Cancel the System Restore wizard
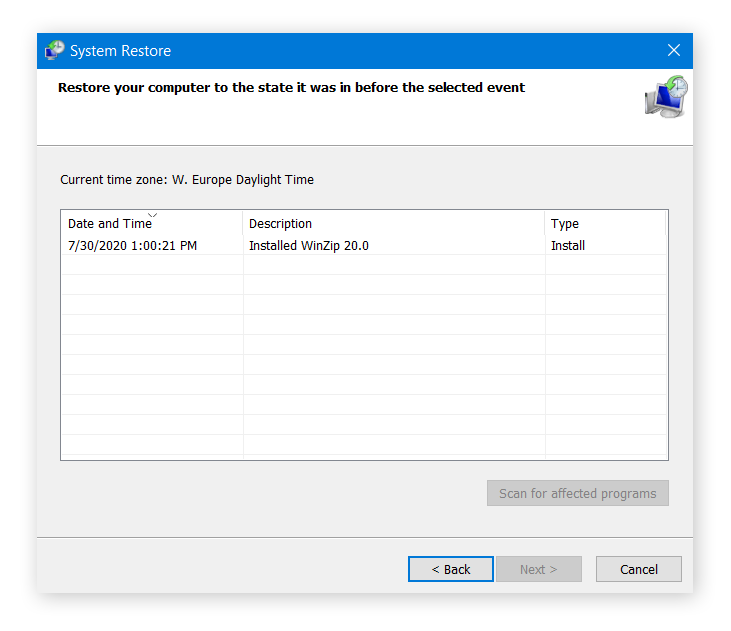Viewport: 731px width, 631px height. click(x=639, y=569)
